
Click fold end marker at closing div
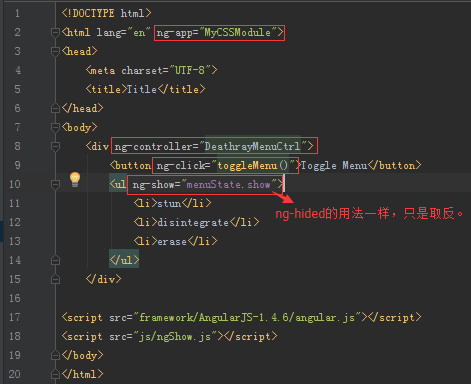click(x=55, y=279)
